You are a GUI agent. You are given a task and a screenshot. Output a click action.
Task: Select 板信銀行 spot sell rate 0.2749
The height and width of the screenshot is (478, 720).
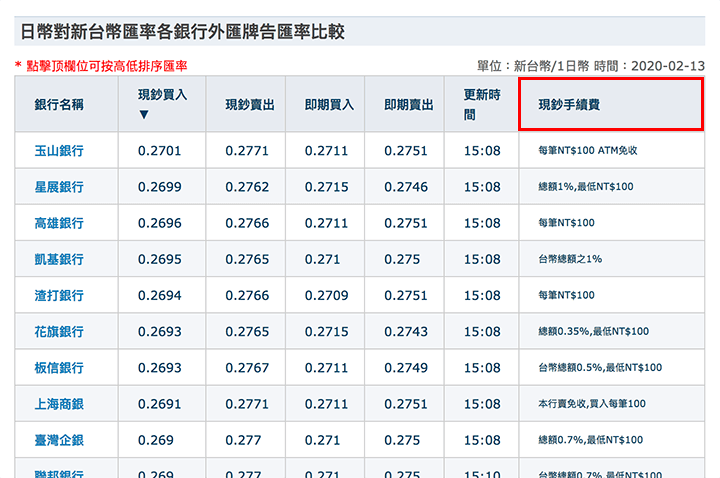pyautogui.click(x=406, y=368)
